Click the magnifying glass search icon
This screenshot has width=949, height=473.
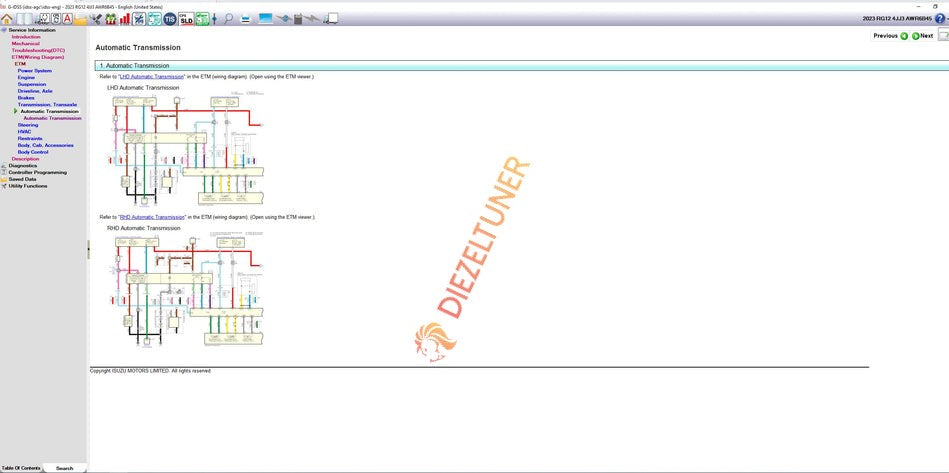tap(228, 19)
